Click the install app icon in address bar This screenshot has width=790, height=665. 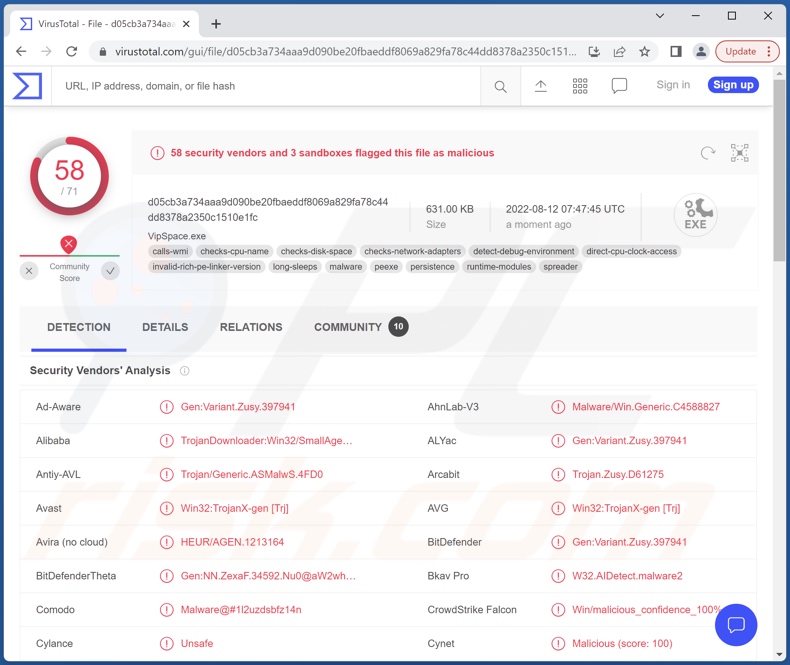tap(595, 51)
